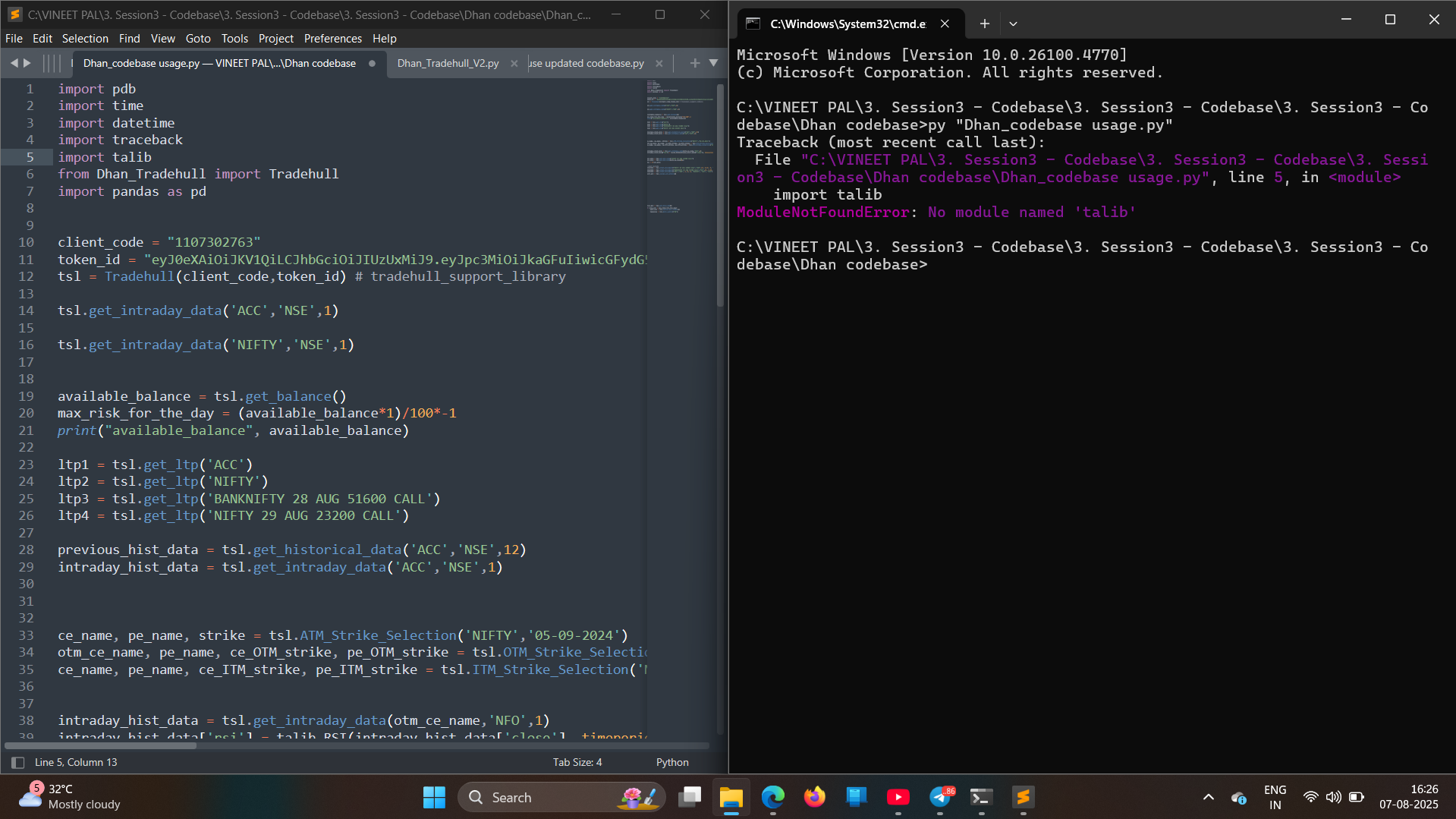Open Task View from the taskbar
The height and width of the screenshot is (819, 1456).
689,797
